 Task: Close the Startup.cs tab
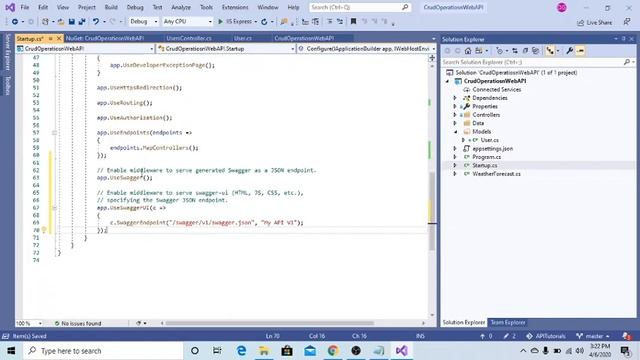tap(59, 38)
